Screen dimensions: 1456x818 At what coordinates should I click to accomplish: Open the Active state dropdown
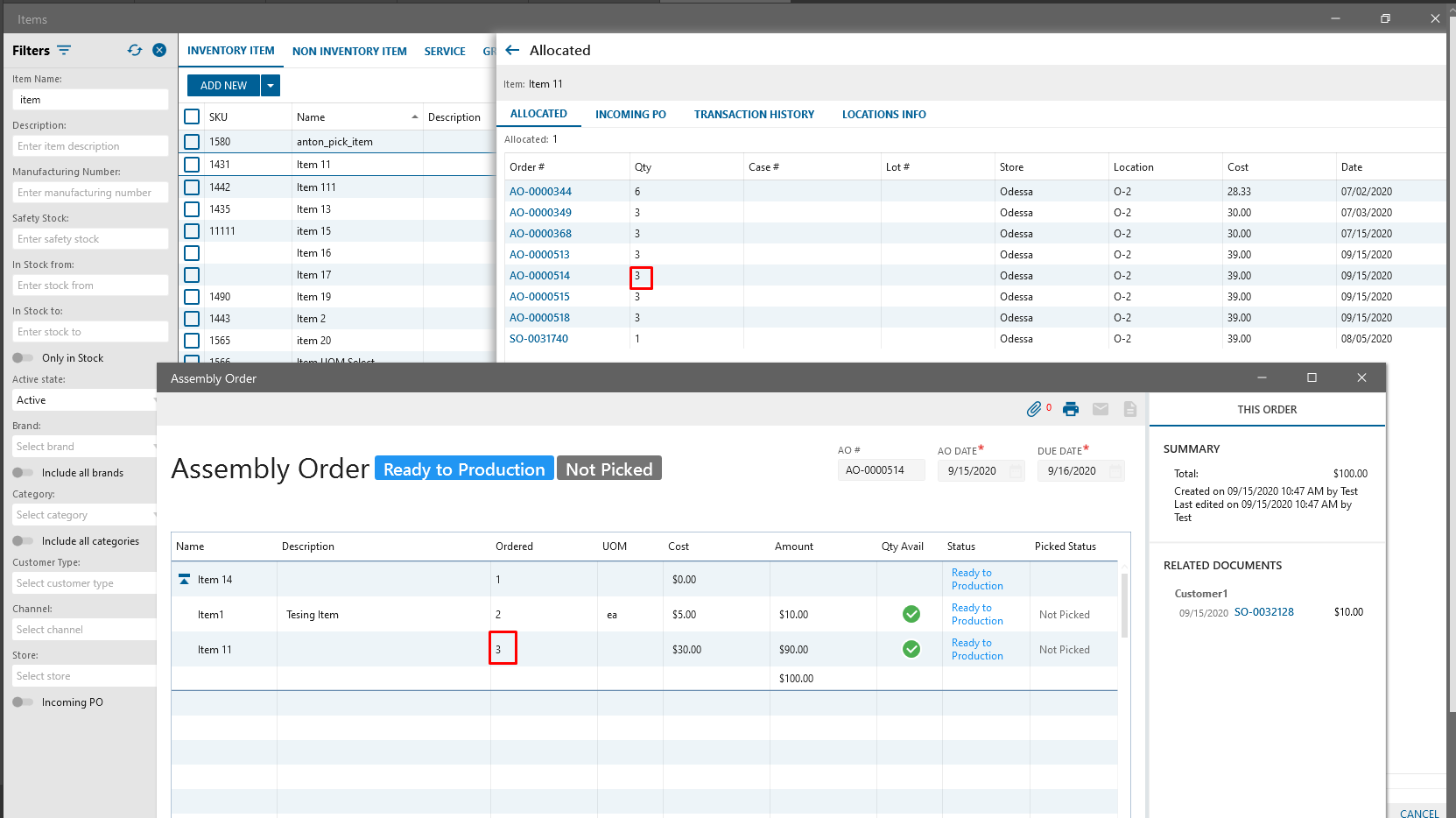(x=85, y=400)
